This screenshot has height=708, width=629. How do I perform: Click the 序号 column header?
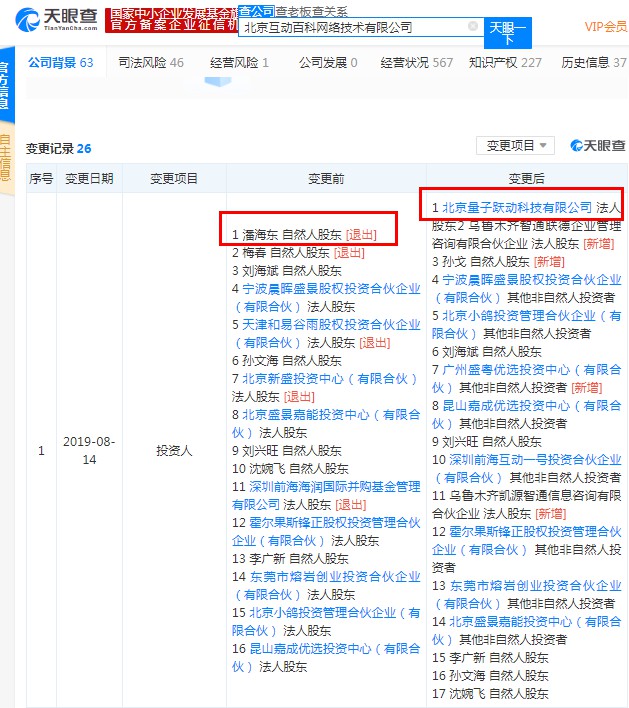click(41, 179)
